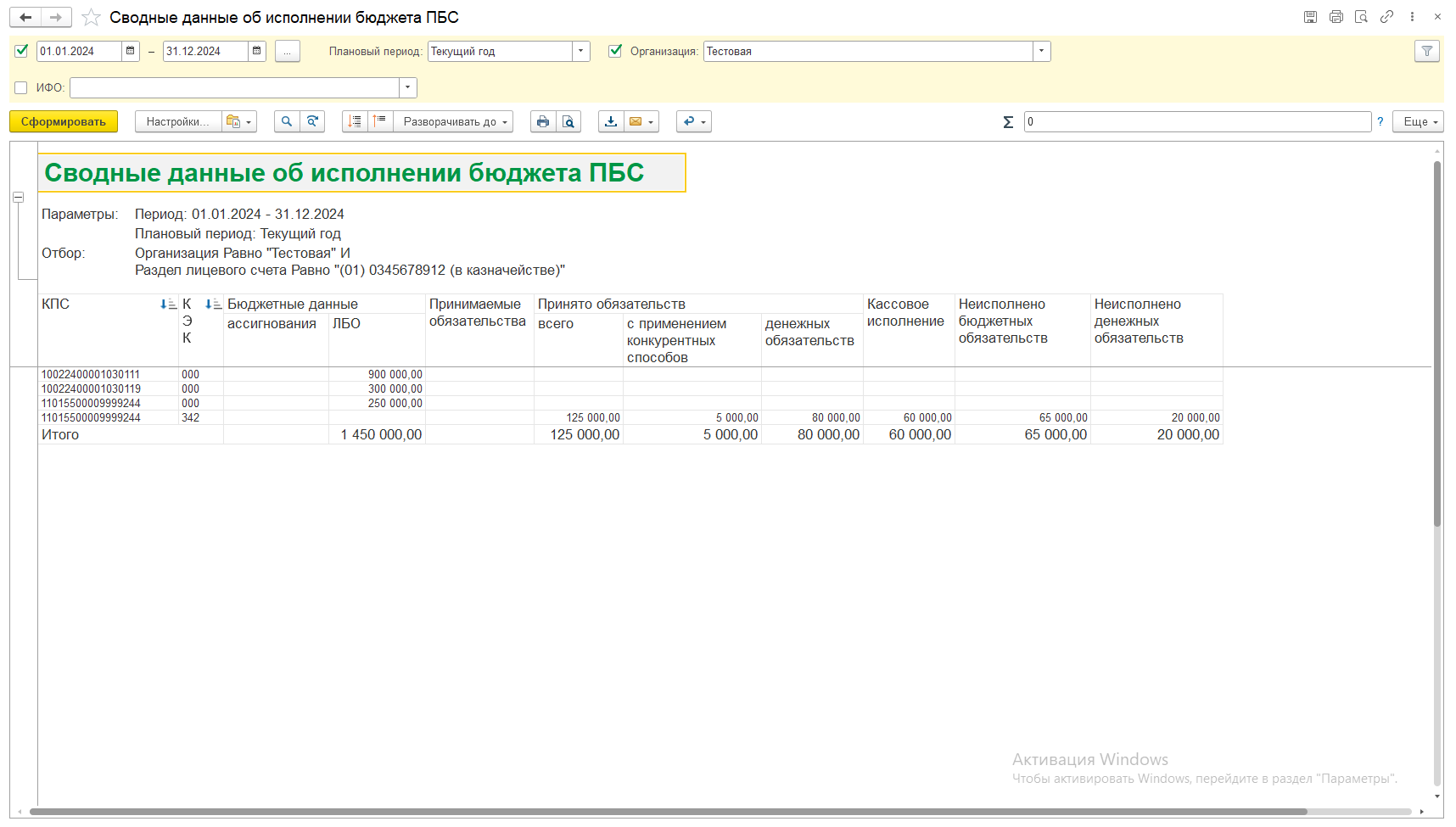The image size is (1456, 827).
Task: Select КЭК cell 342
Action: (201, 417)
